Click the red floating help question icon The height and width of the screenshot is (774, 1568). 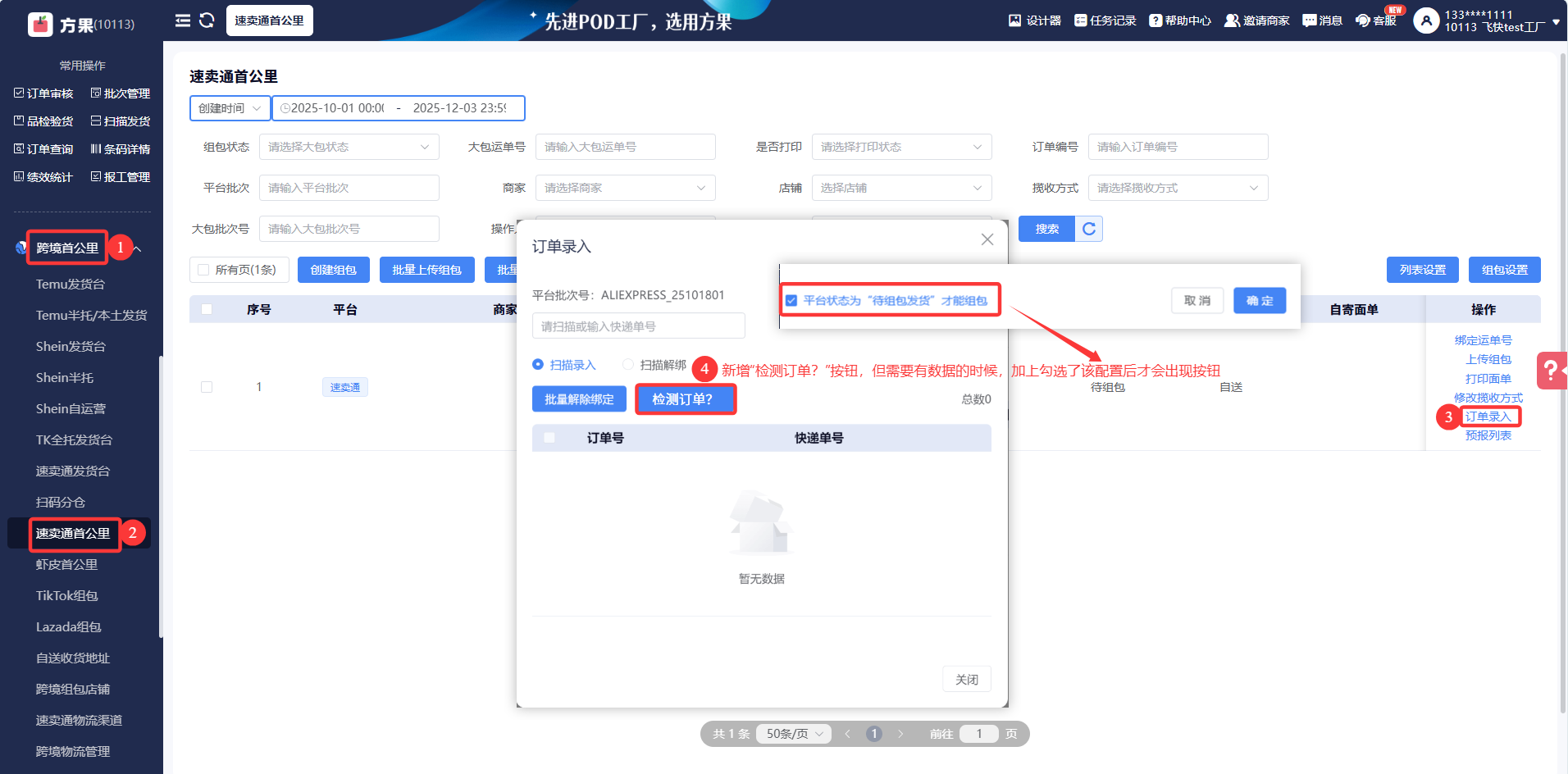[1552, 371]
